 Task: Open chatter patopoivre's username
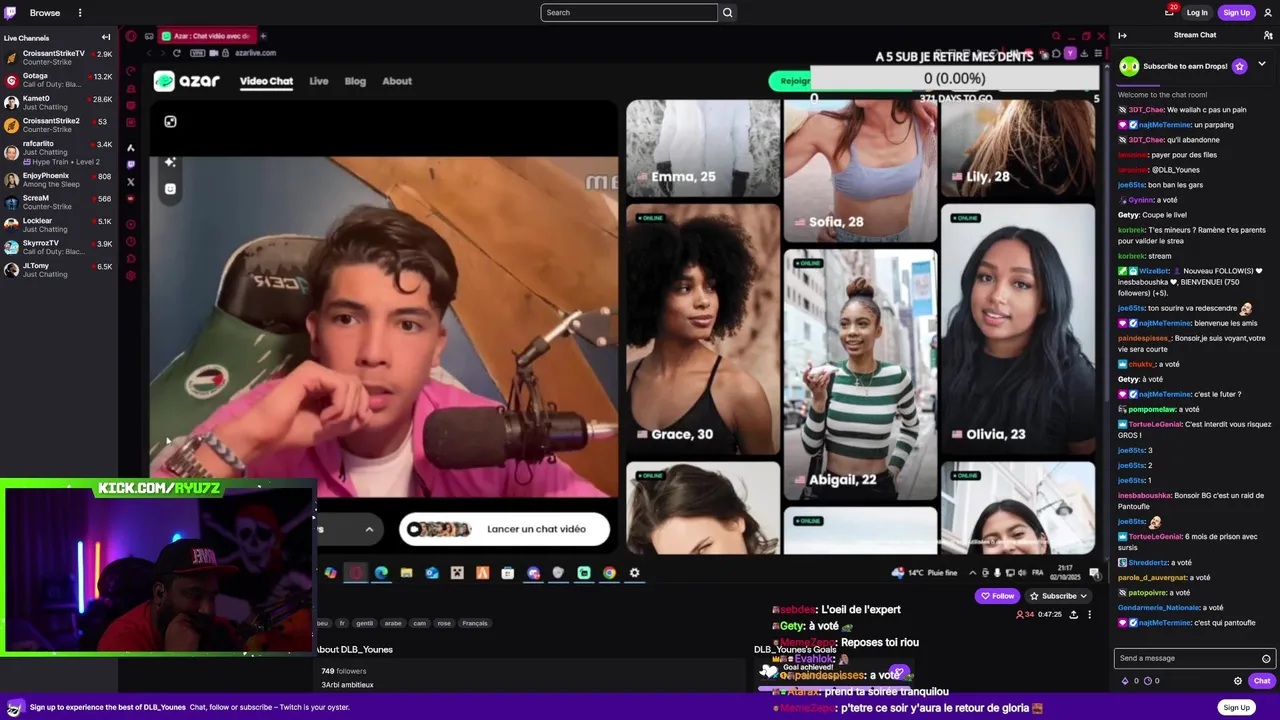point(1147,592)
